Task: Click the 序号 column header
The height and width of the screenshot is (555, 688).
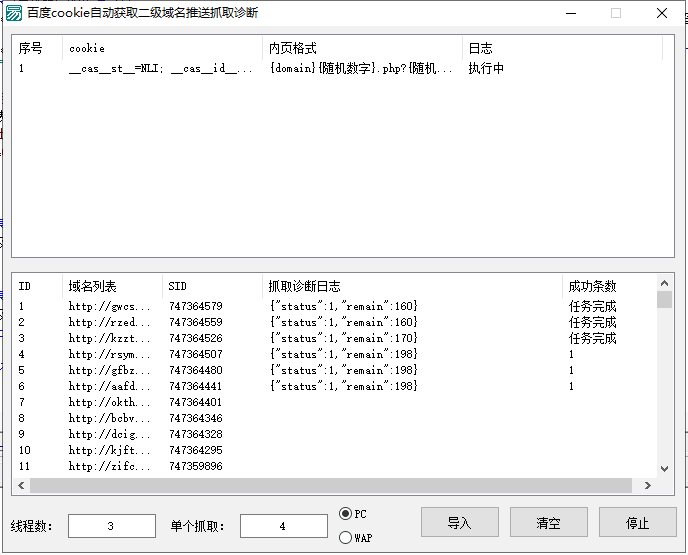Action: 37,48
